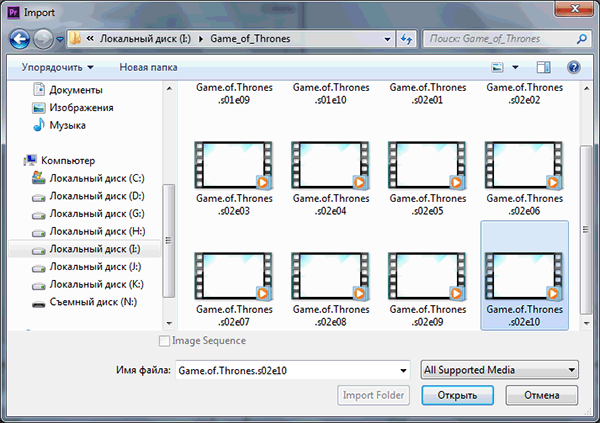Open Локальный диск (H:)

point(88,232)
